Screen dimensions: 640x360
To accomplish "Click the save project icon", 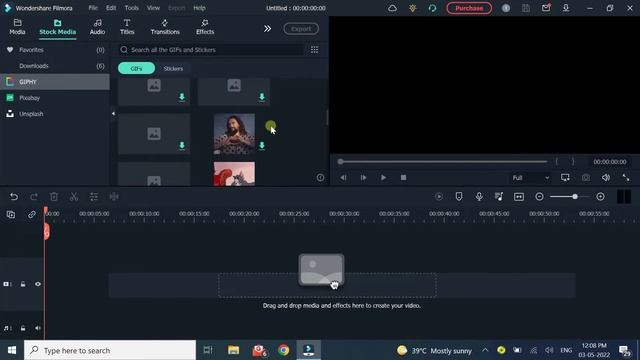I will [526, 8].
